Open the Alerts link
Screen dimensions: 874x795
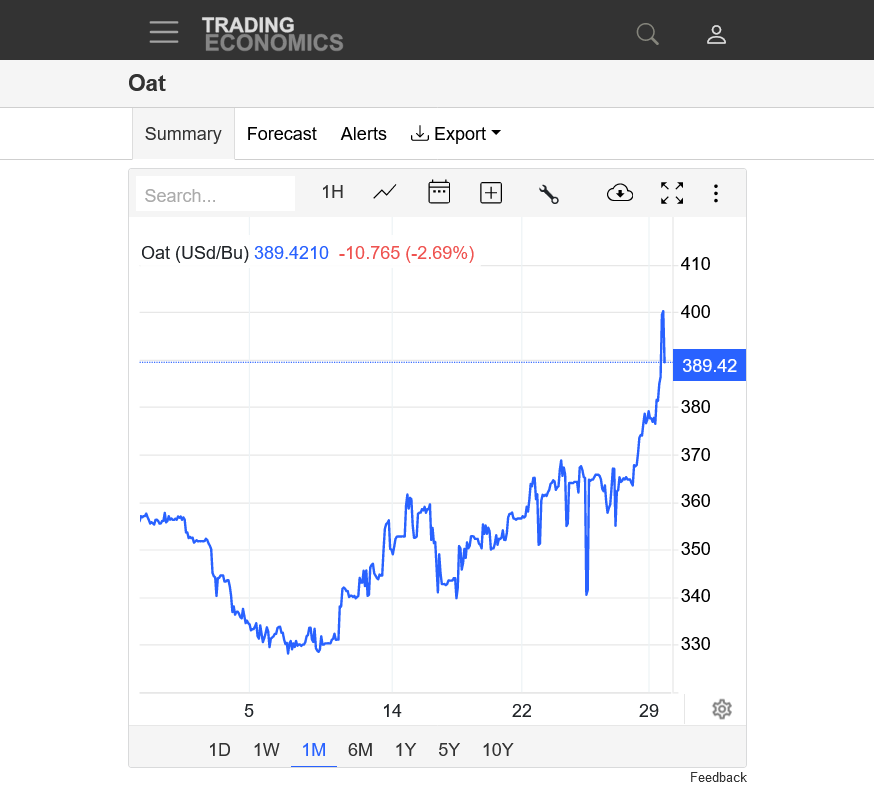point(363,134)
